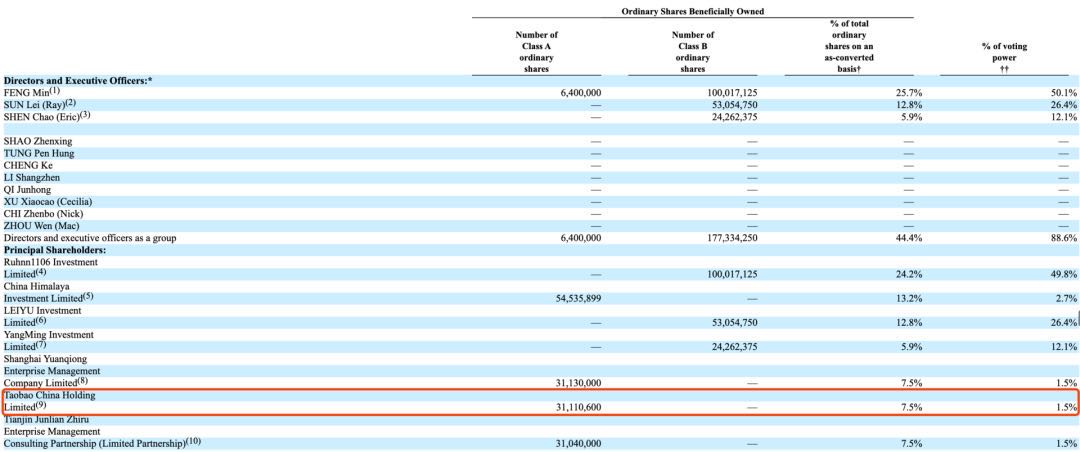This screenshot has height=452, width=1080.
Task: Click the 88.6% group voting power value
Action: click(1063, 238)
